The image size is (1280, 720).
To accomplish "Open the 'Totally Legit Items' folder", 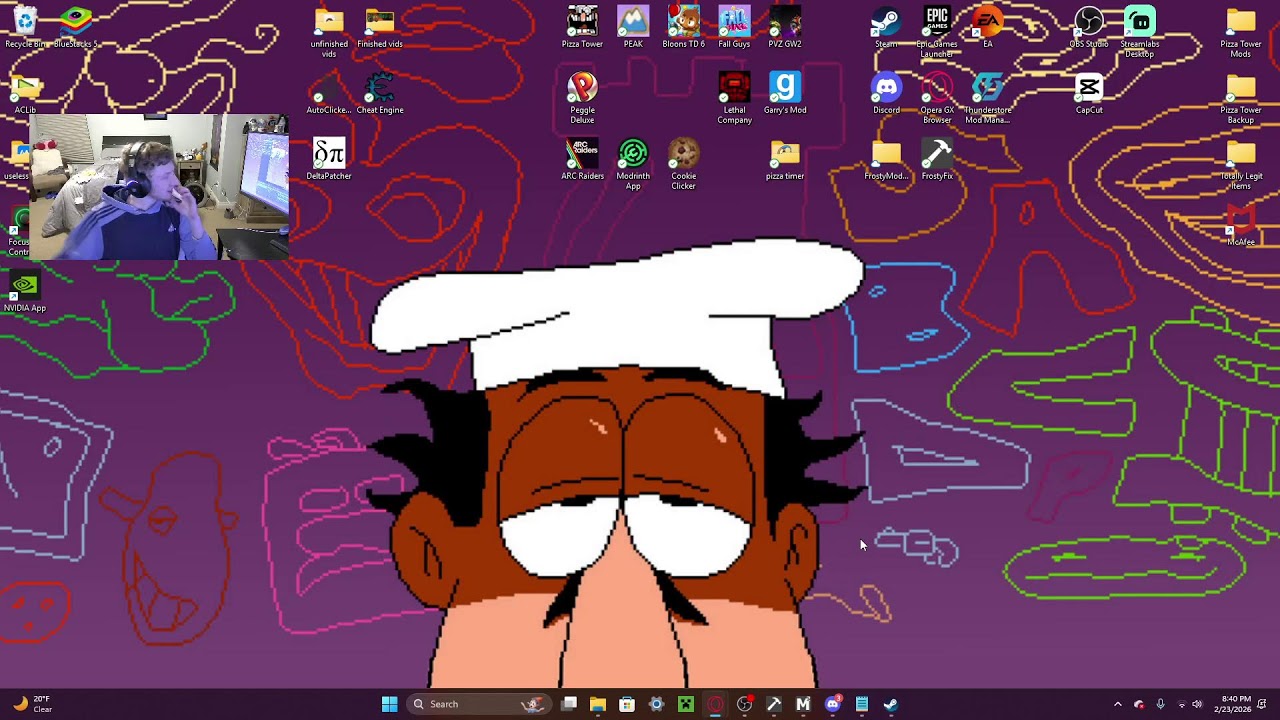I will point(1241,164).
